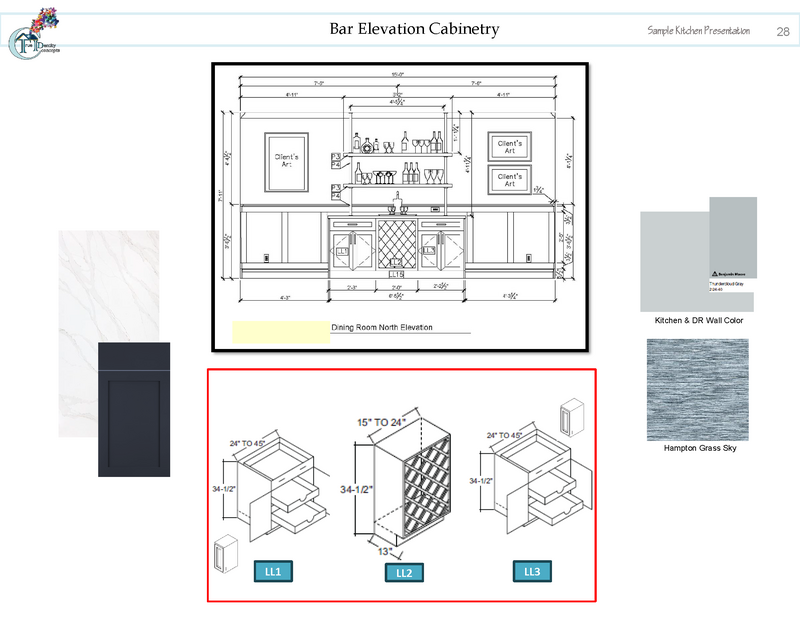
Task: Click the large Client's Art frame on left
Action: click(x=287, y=161)
